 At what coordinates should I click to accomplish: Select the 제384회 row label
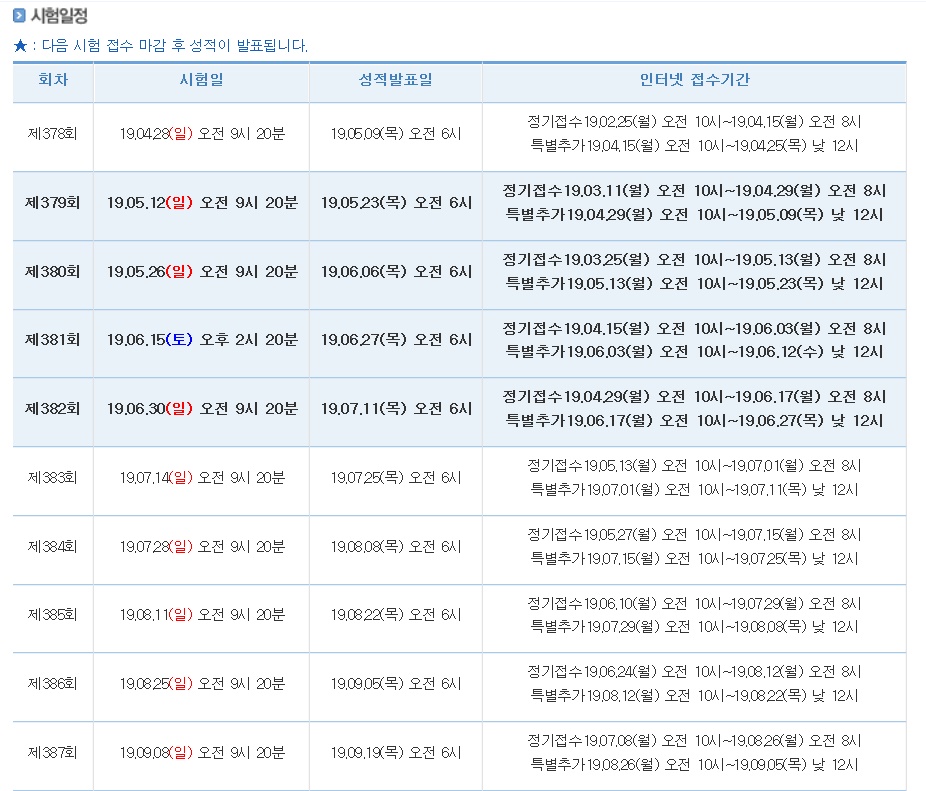point(53,546)
